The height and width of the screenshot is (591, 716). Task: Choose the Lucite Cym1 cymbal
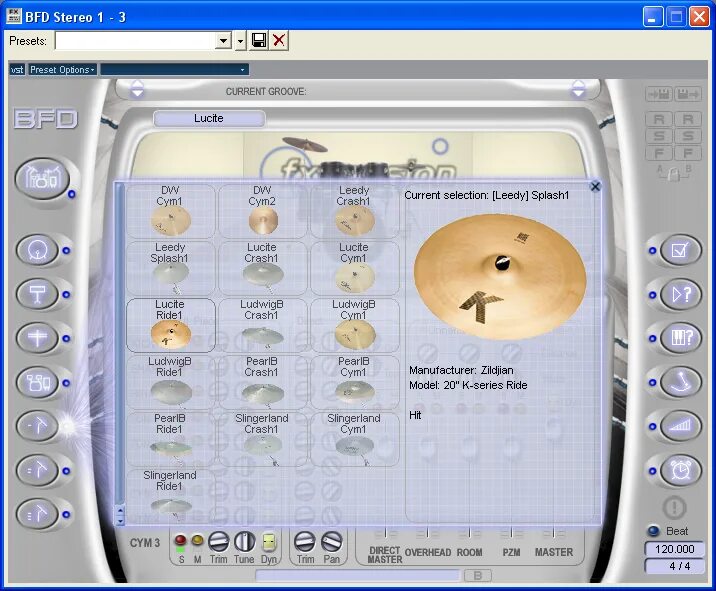354,268
